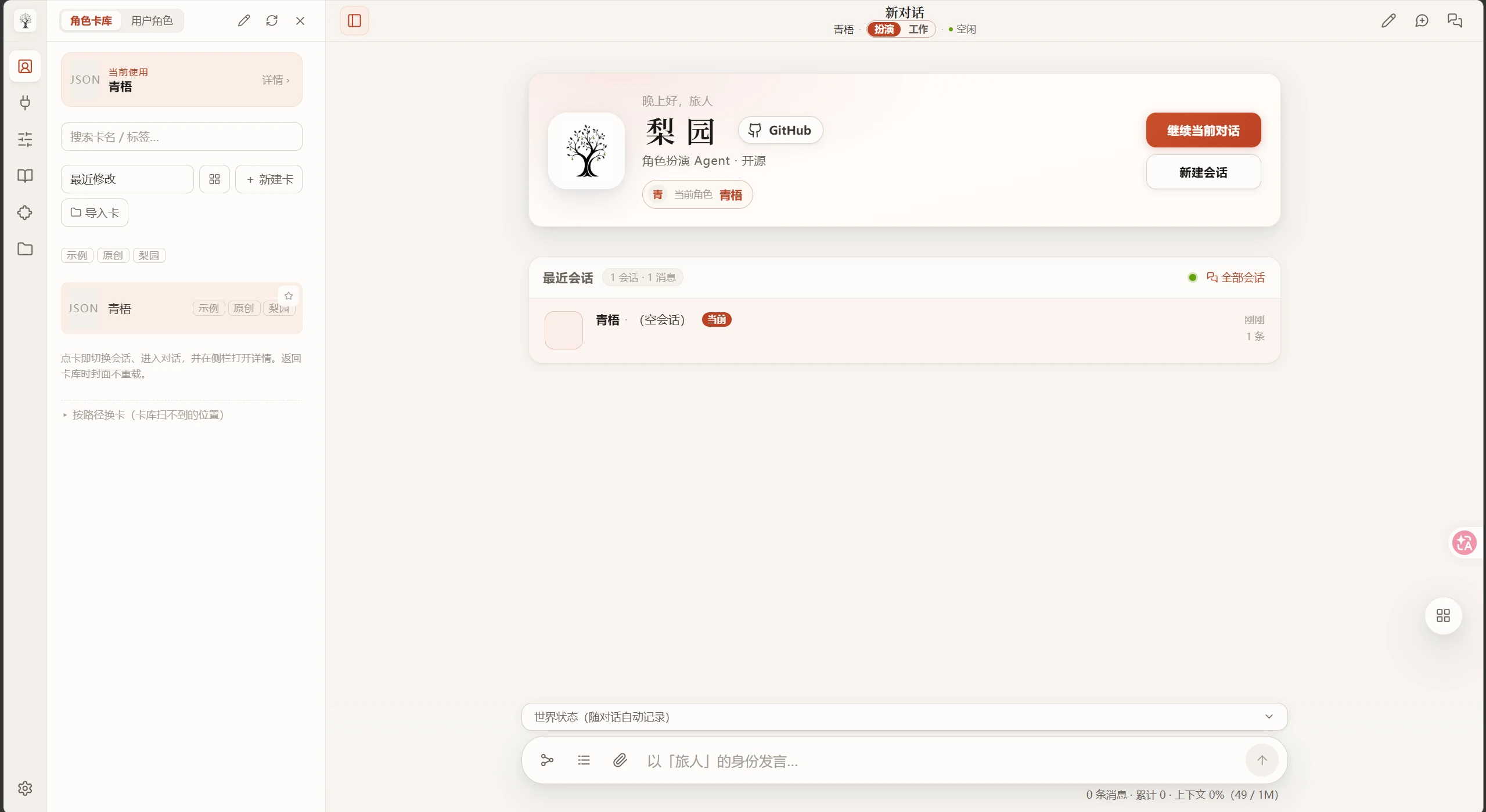Switch mode to 工作
1486x812 pixels.
click(918, 29)
